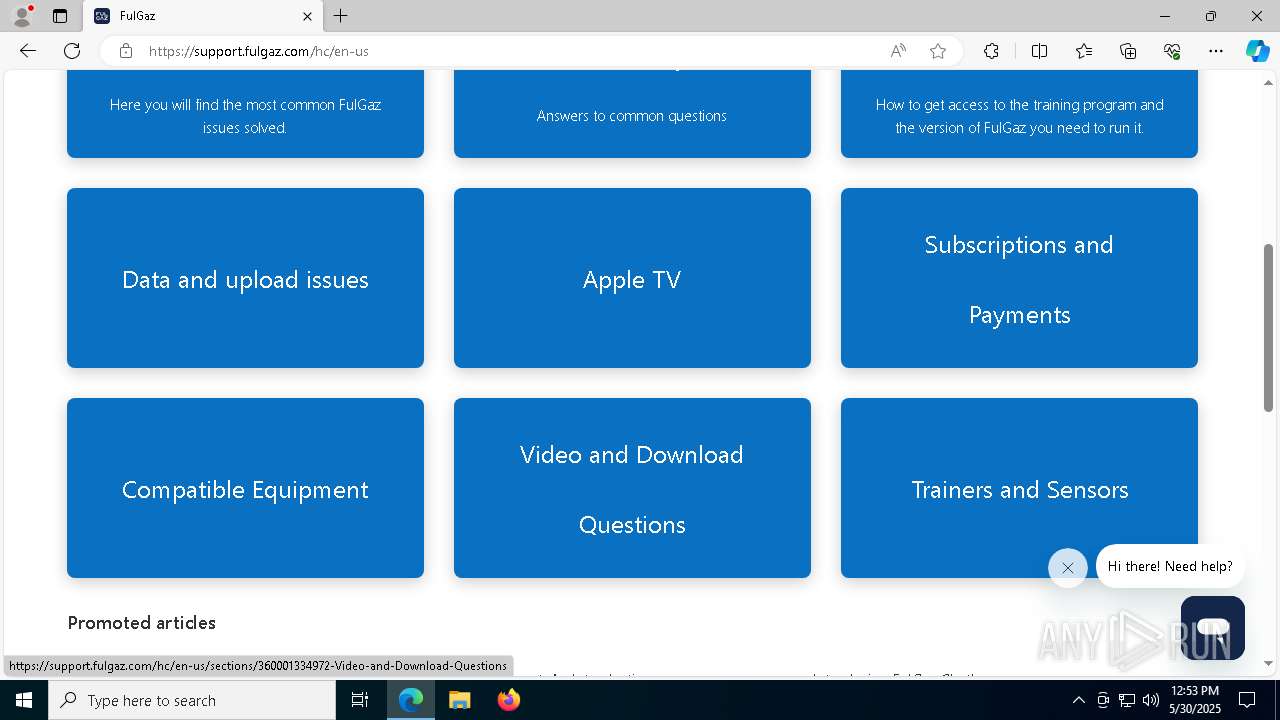
Task: Open Split screen view
Action: [1039, 51]
